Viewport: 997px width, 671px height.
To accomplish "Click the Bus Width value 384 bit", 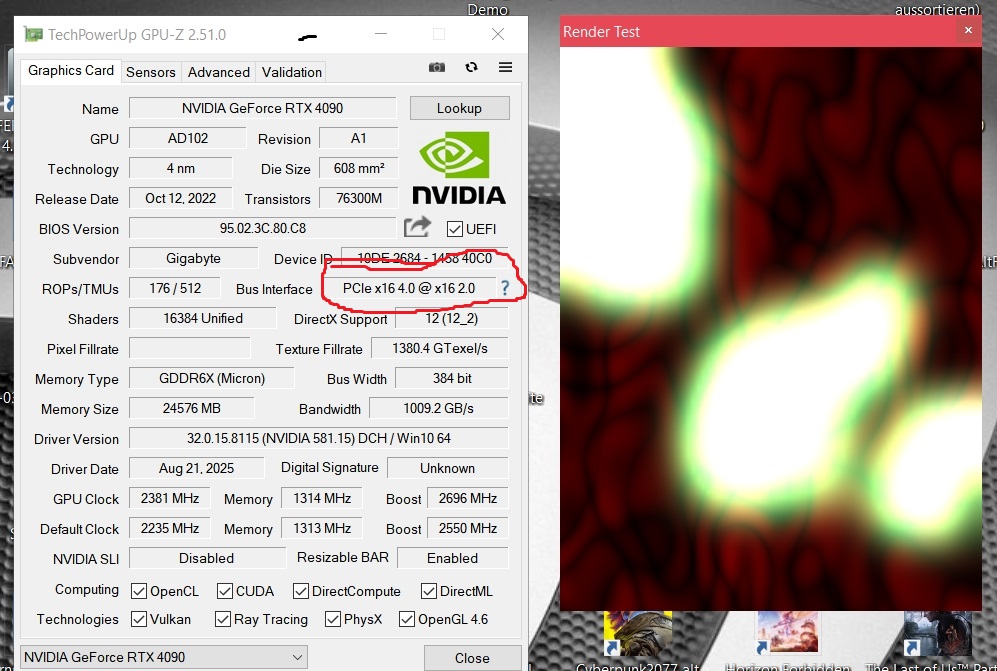I will pyautogui.click(x=451, y=378).
